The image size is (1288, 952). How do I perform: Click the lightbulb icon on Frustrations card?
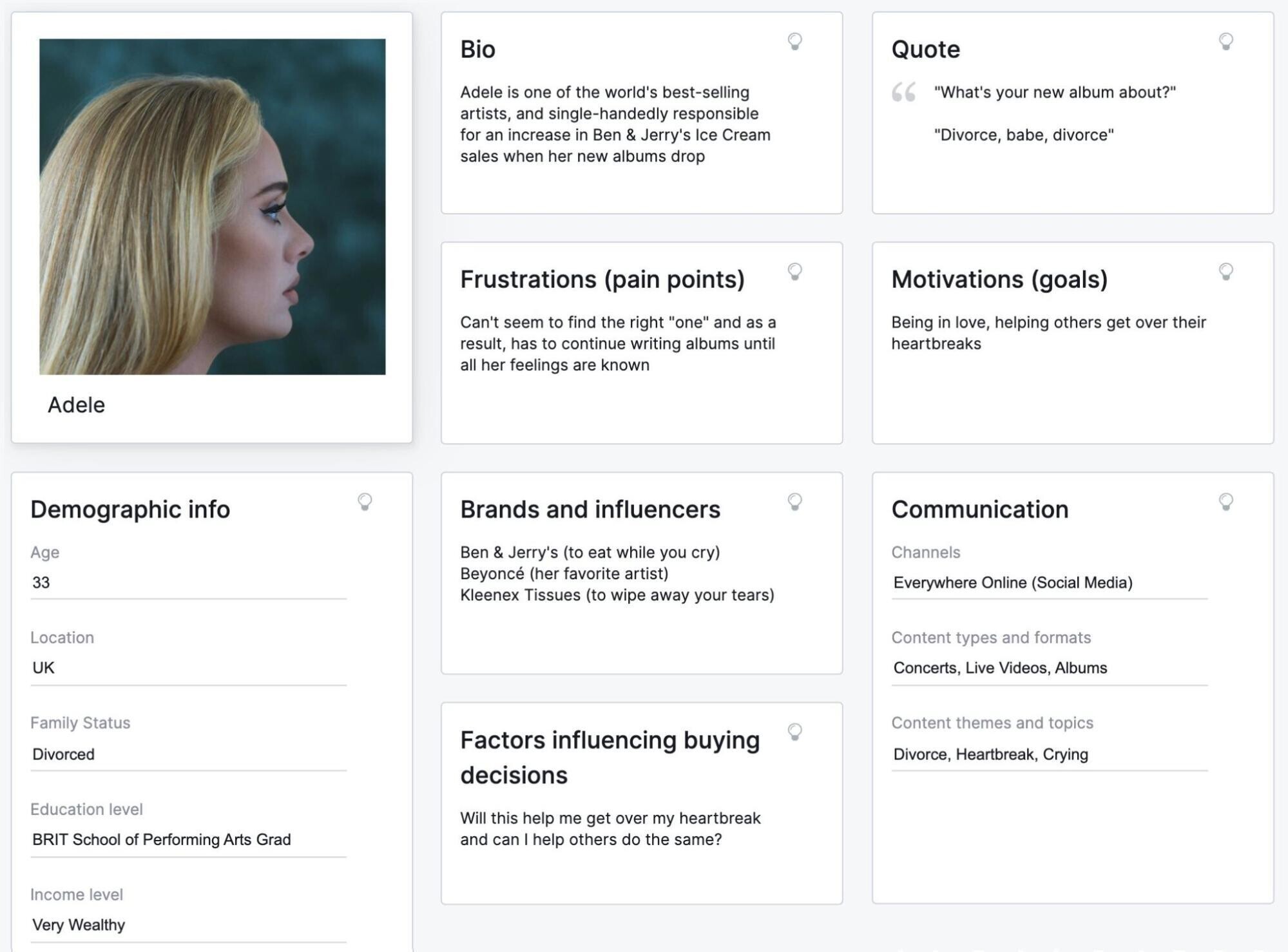click(795, 270)
